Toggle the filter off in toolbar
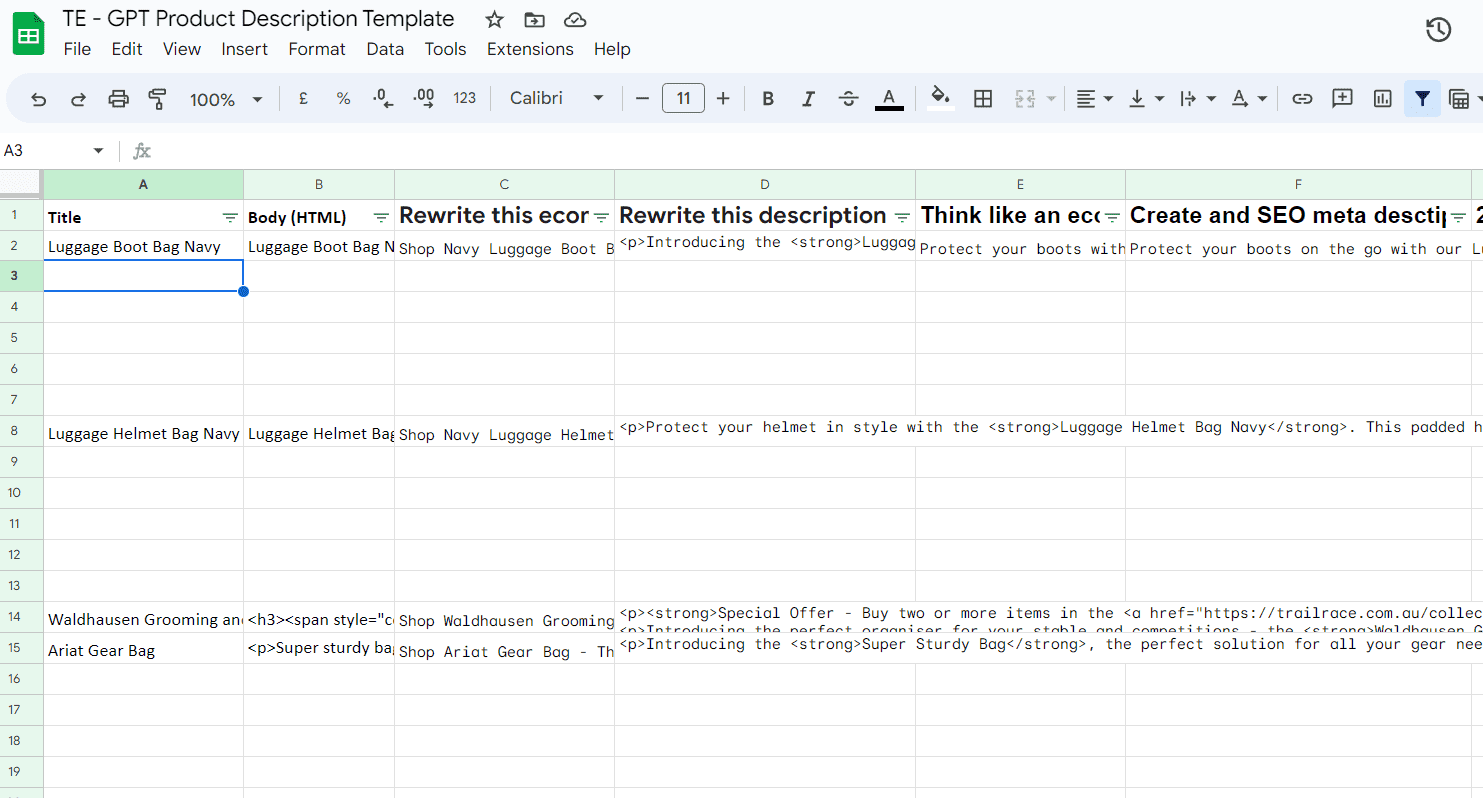 pyautogui.click(x=1422, y=98)
